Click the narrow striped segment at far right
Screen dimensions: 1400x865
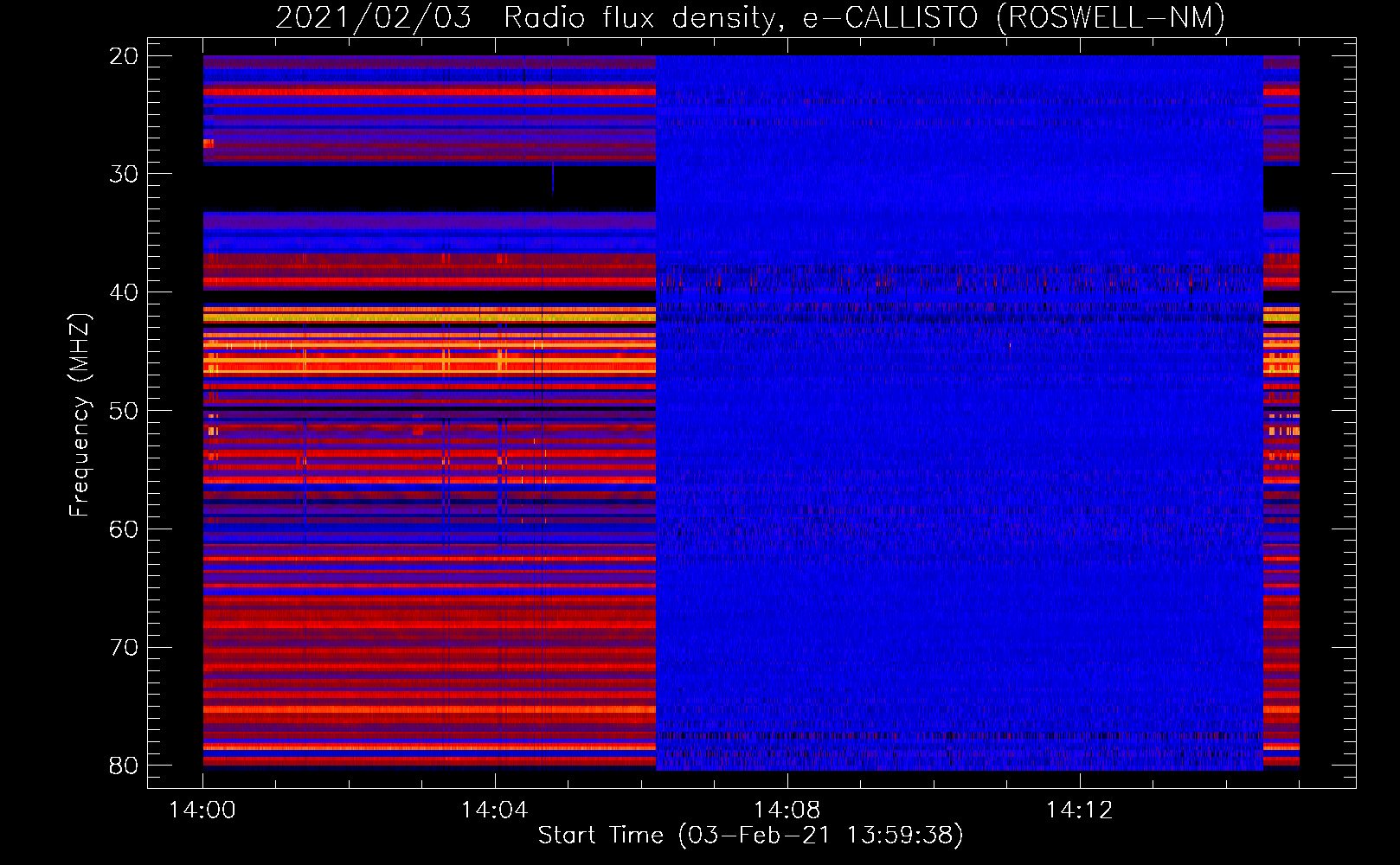click(1281, 413)
